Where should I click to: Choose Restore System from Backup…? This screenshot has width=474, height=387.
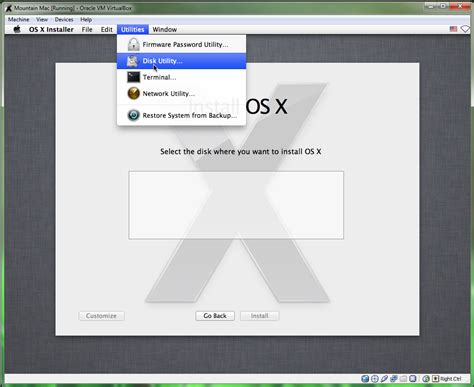(181, 115)
